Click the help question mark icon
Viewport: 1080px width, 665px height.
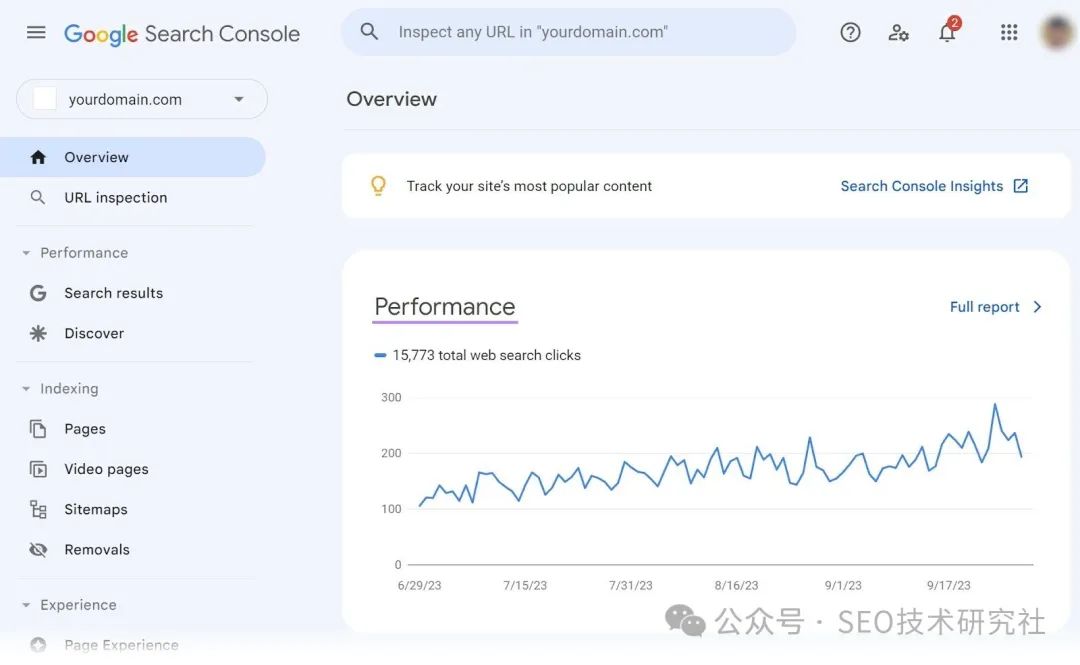[850, 32]
